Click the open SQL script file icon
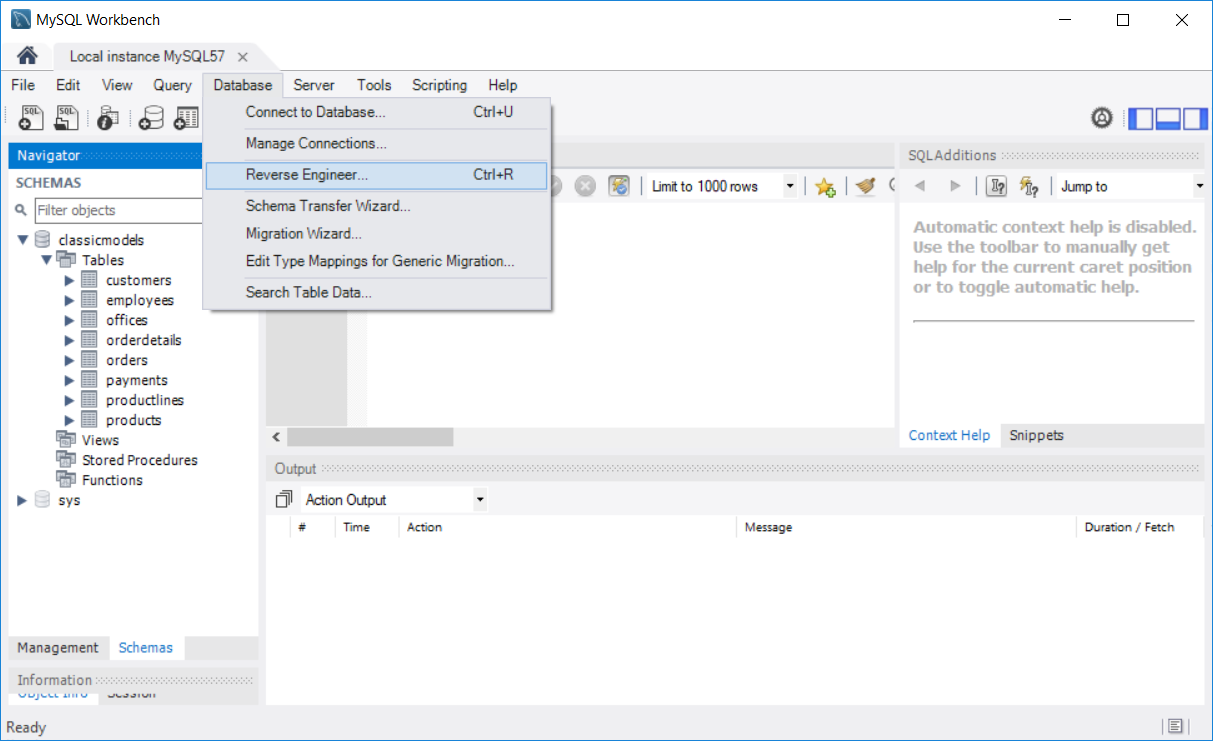The width and height of the screenshot is (1213, 741). click(x=66, y=118)
